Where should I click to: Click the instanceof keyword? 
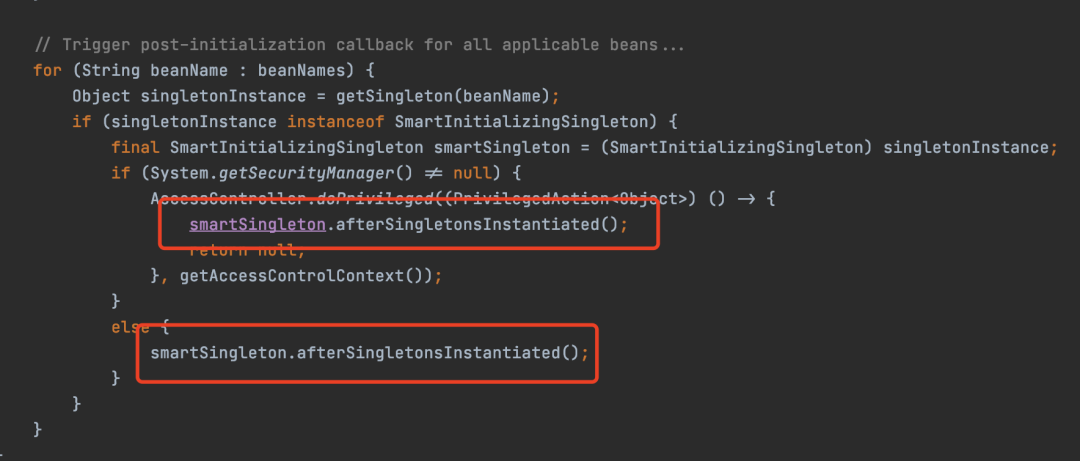point(336,121)
